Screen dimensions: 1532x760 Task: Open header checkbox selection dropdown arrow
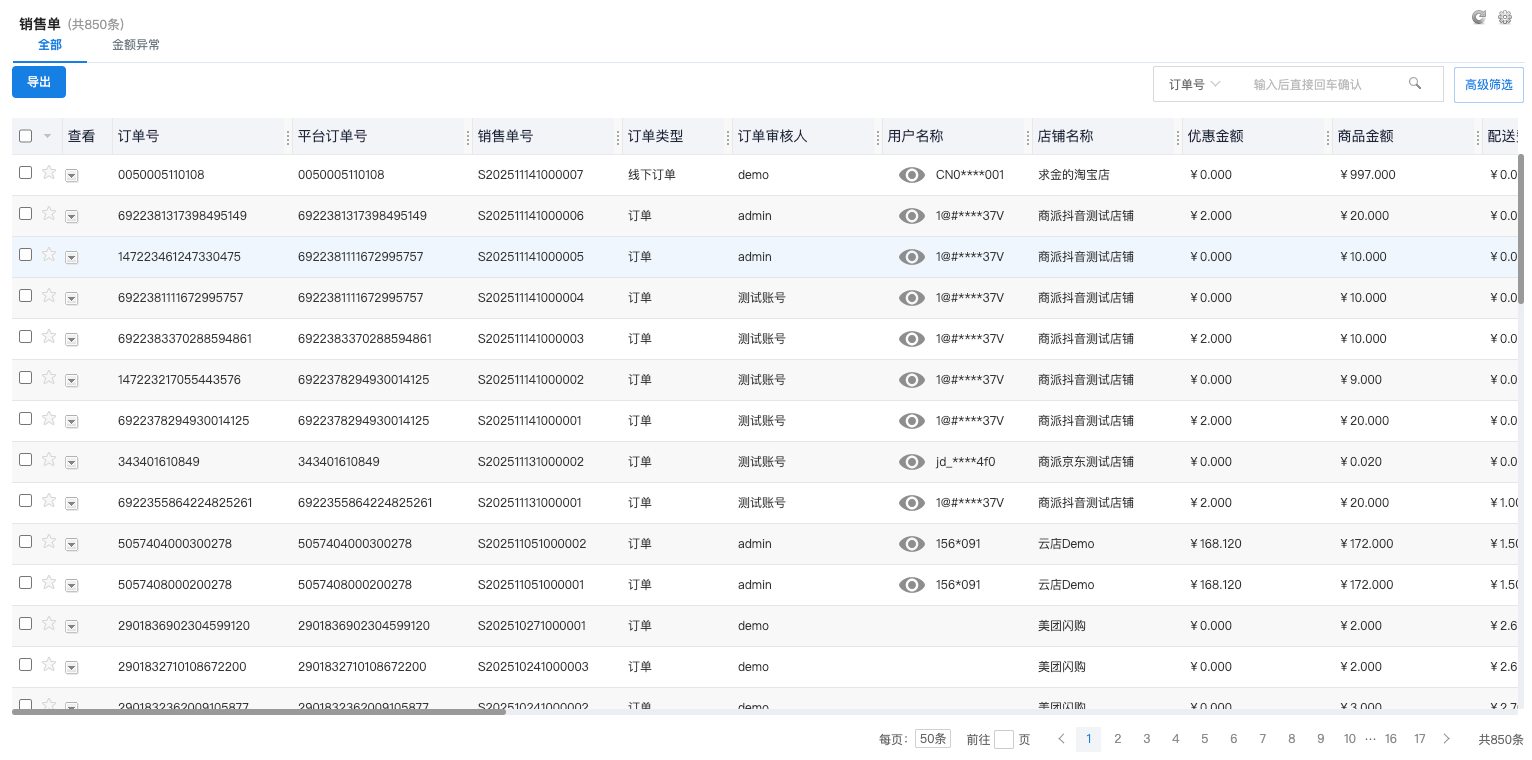click(47, 136)
